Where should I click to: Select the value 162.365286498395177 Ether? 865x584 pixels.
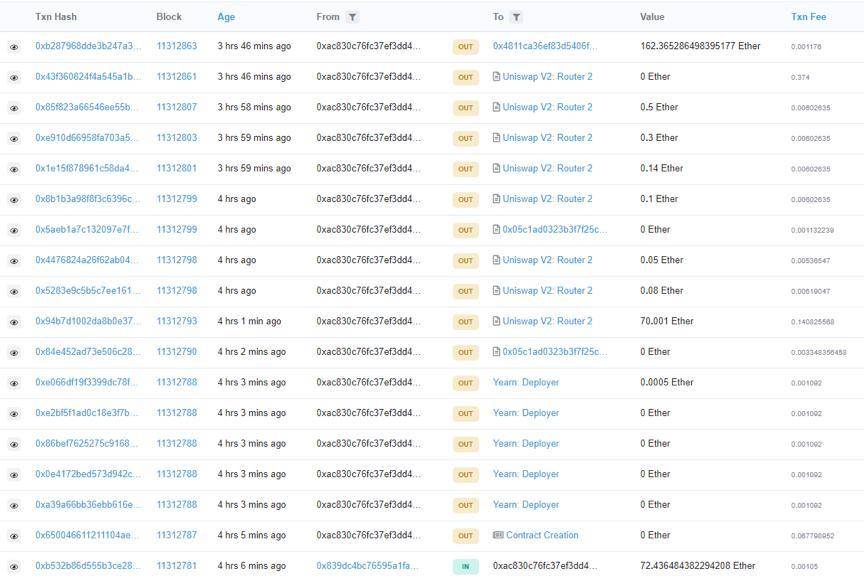(700, 46)
